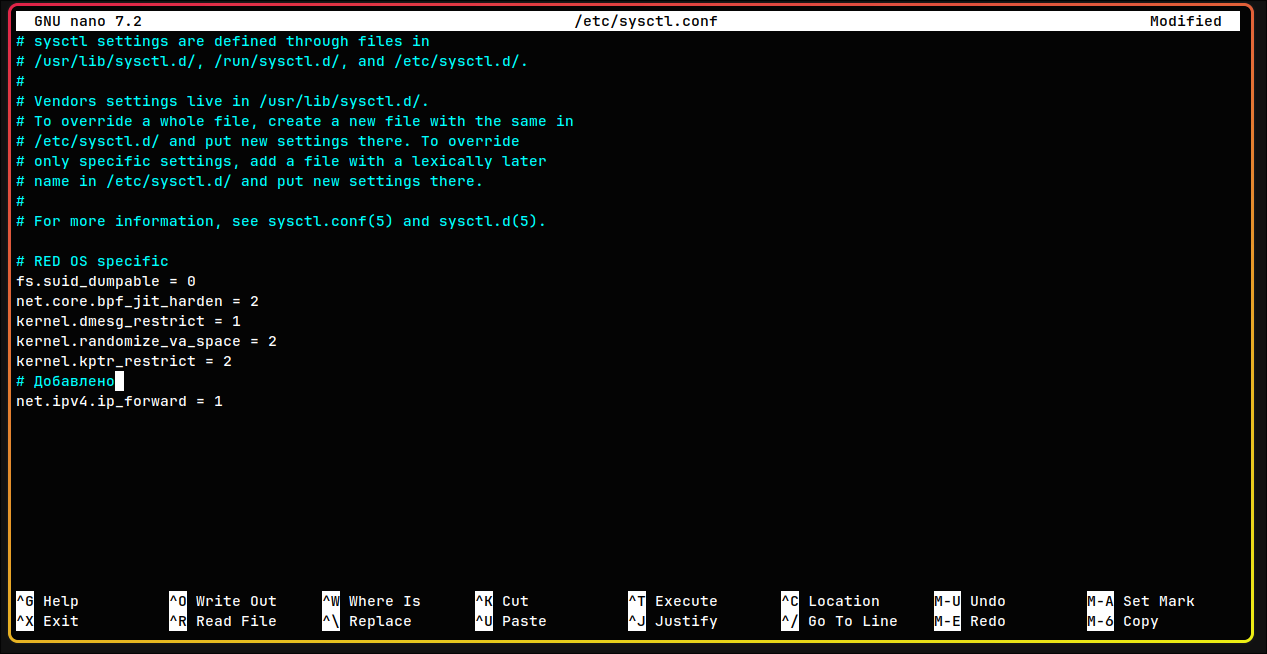Click the ^W Where Is shortcut
This screenshot has width=1267, height=654.
371,601
